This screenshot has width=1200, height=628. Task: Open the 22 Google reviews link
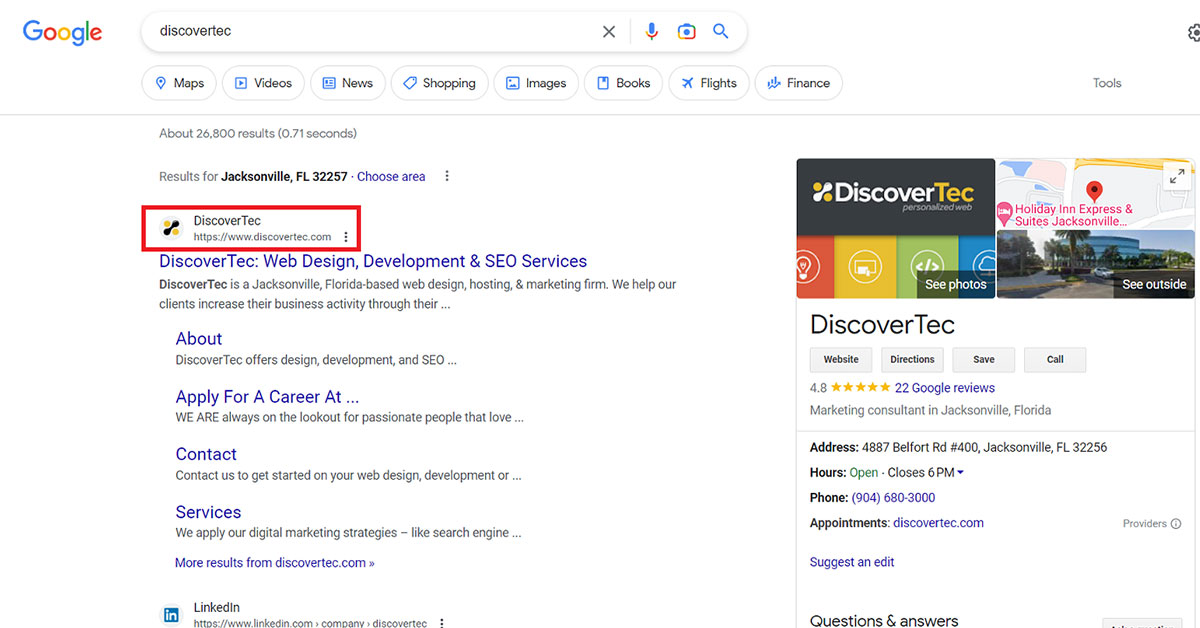coord(945,388)
